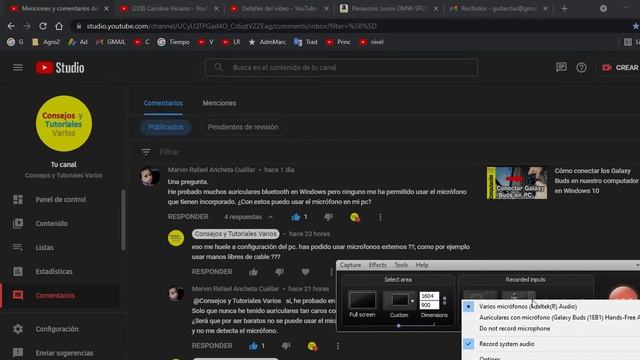The height and width of the screenshot is (360, 640).
Task: Like Marvin's first comment
Action: tap(296, 217)
